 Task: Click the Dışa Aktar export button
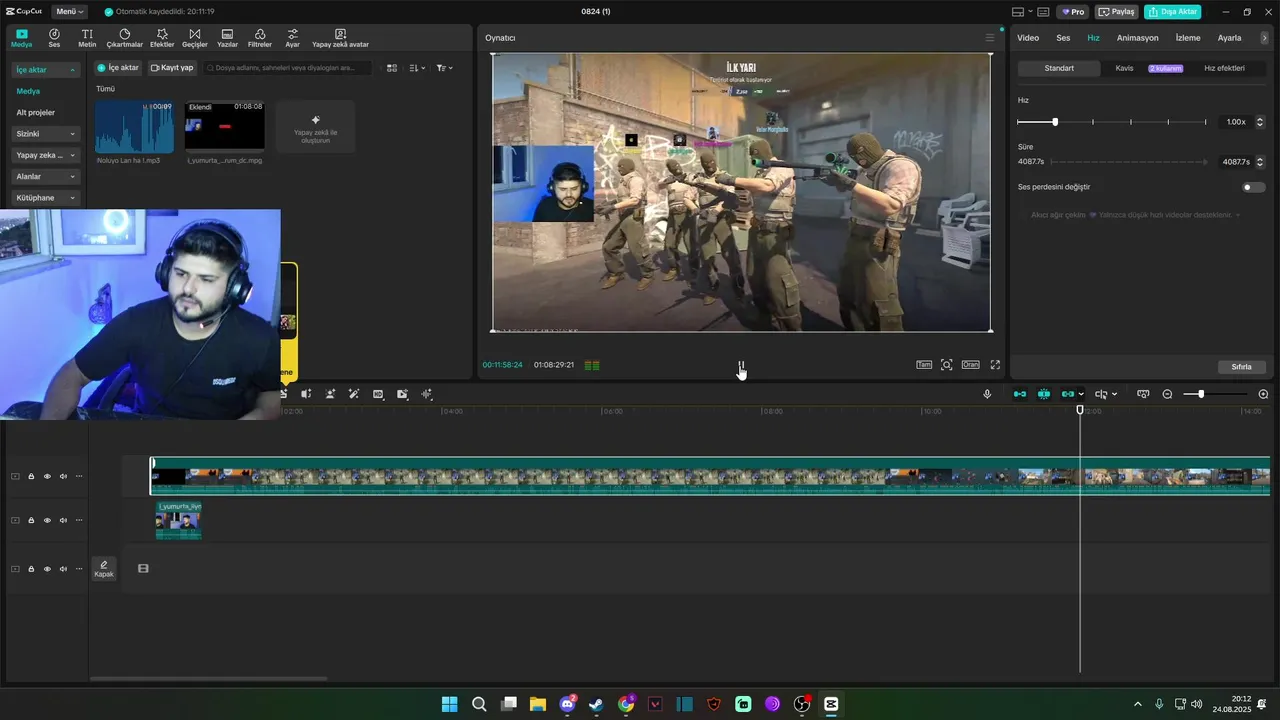pos(1172,12)
